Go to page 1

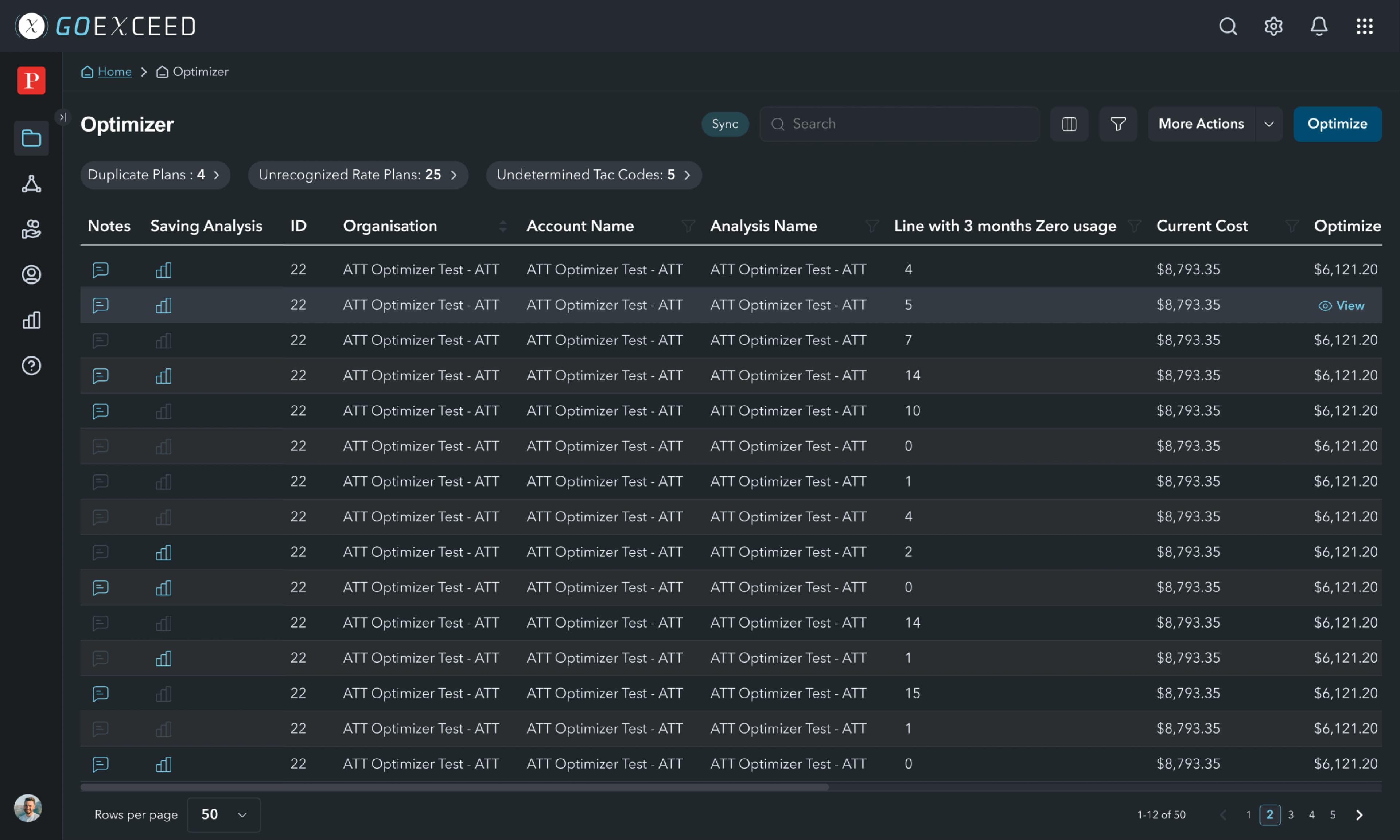pos(1248,815)
